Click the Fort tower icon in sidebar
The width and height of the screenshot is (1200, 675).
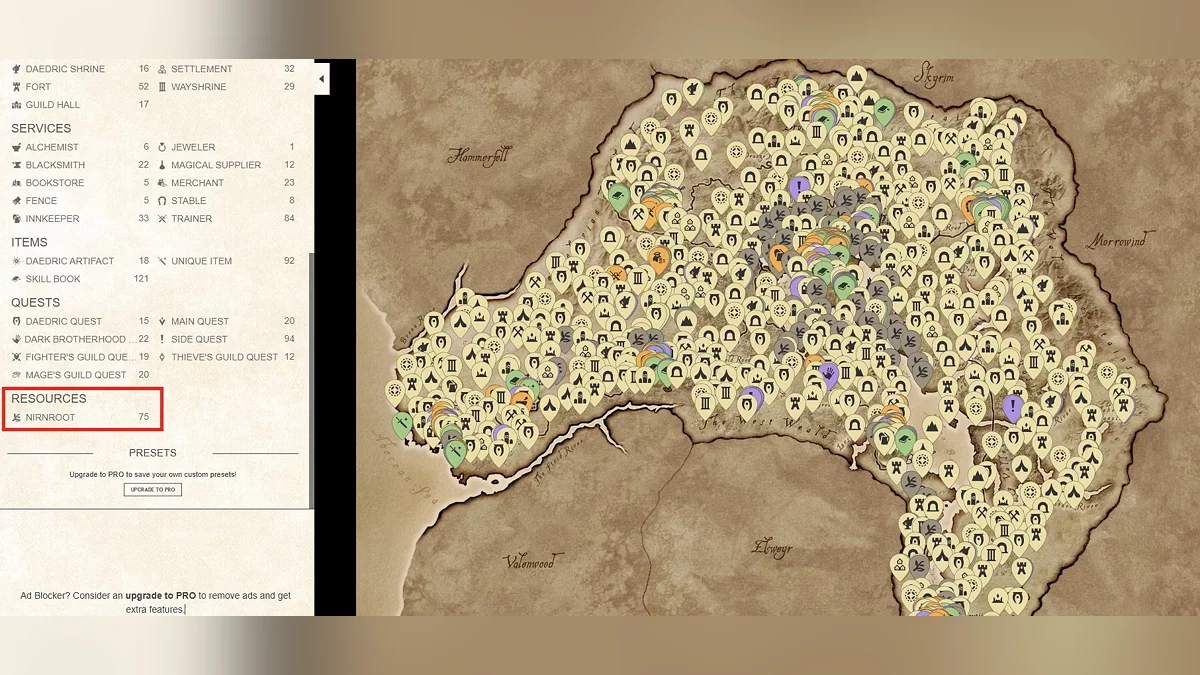click(x=16, y=87)
